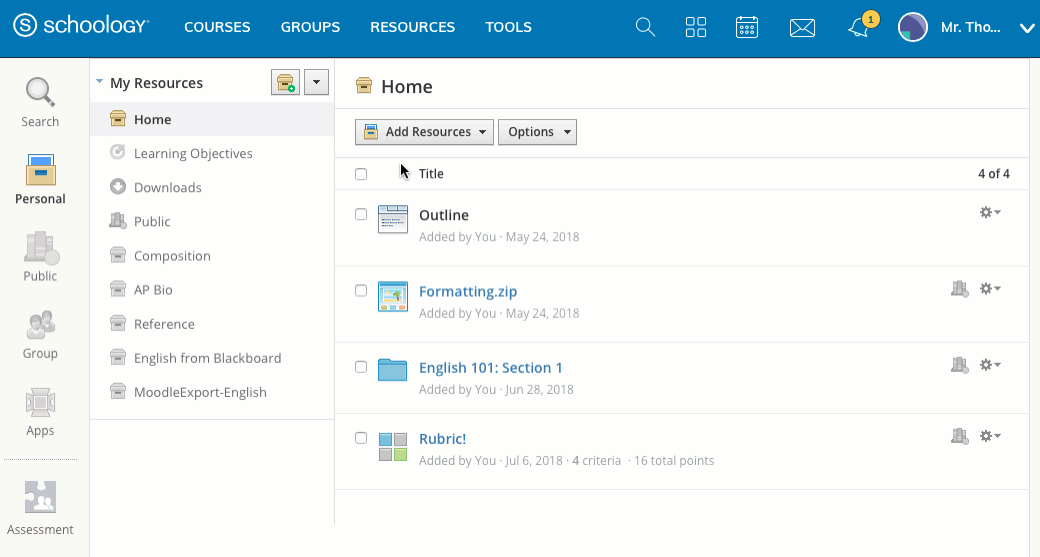The width and height of the screenshot is (1040, 557).
Task: Open the Options dropdown menu
Action: point(538,132)
